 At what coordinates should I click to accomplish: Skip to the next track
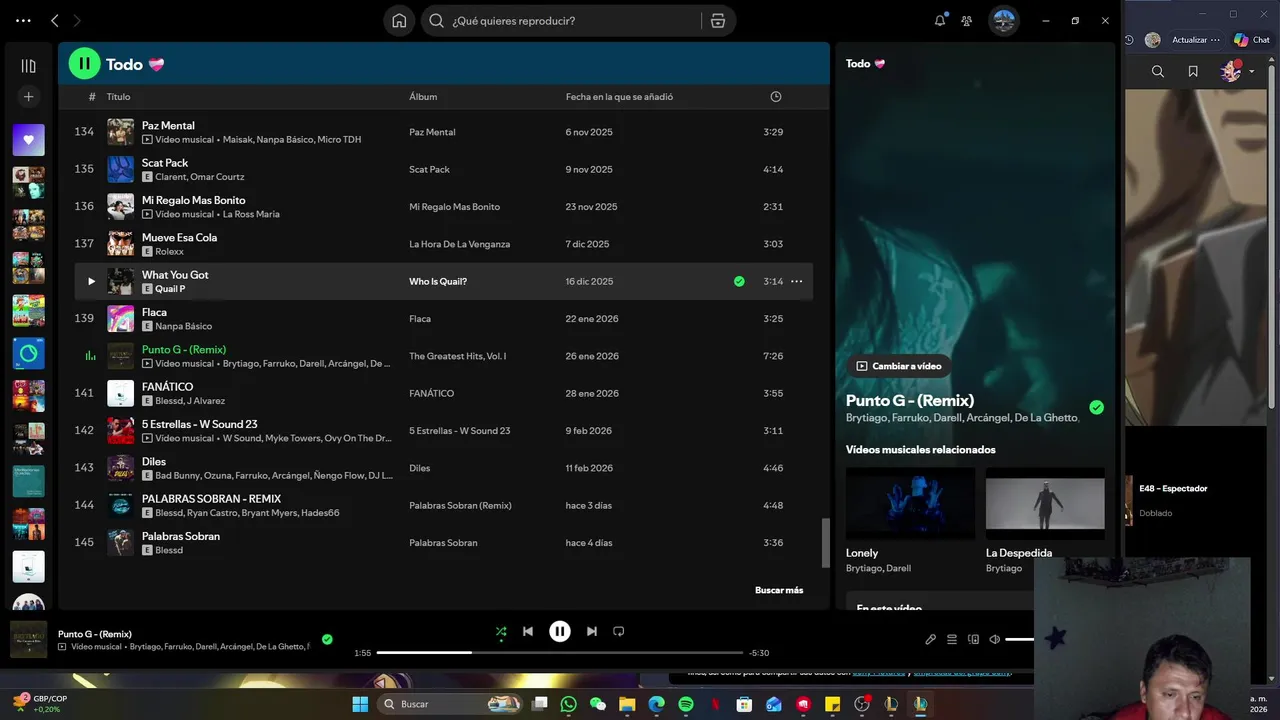pos(592,631)
